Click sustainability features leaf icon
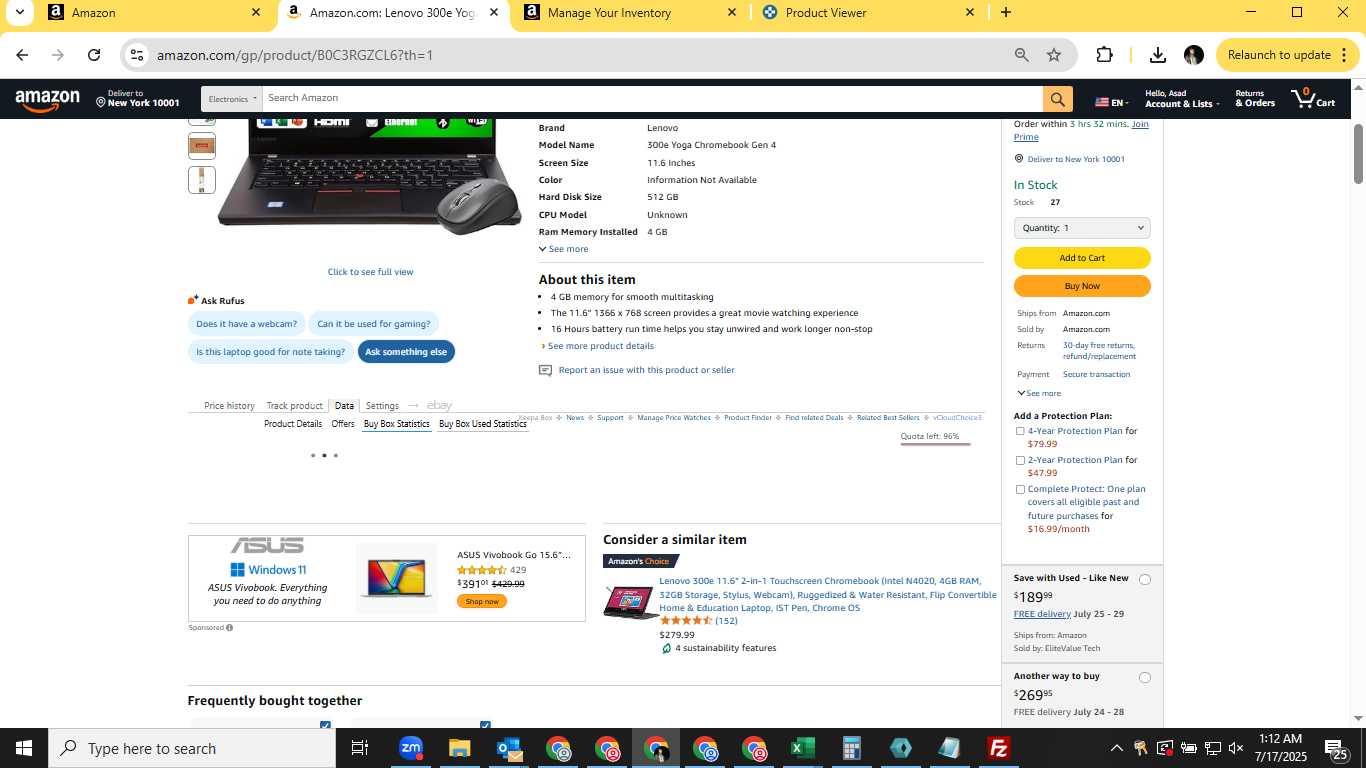 (x=666, y=648)
